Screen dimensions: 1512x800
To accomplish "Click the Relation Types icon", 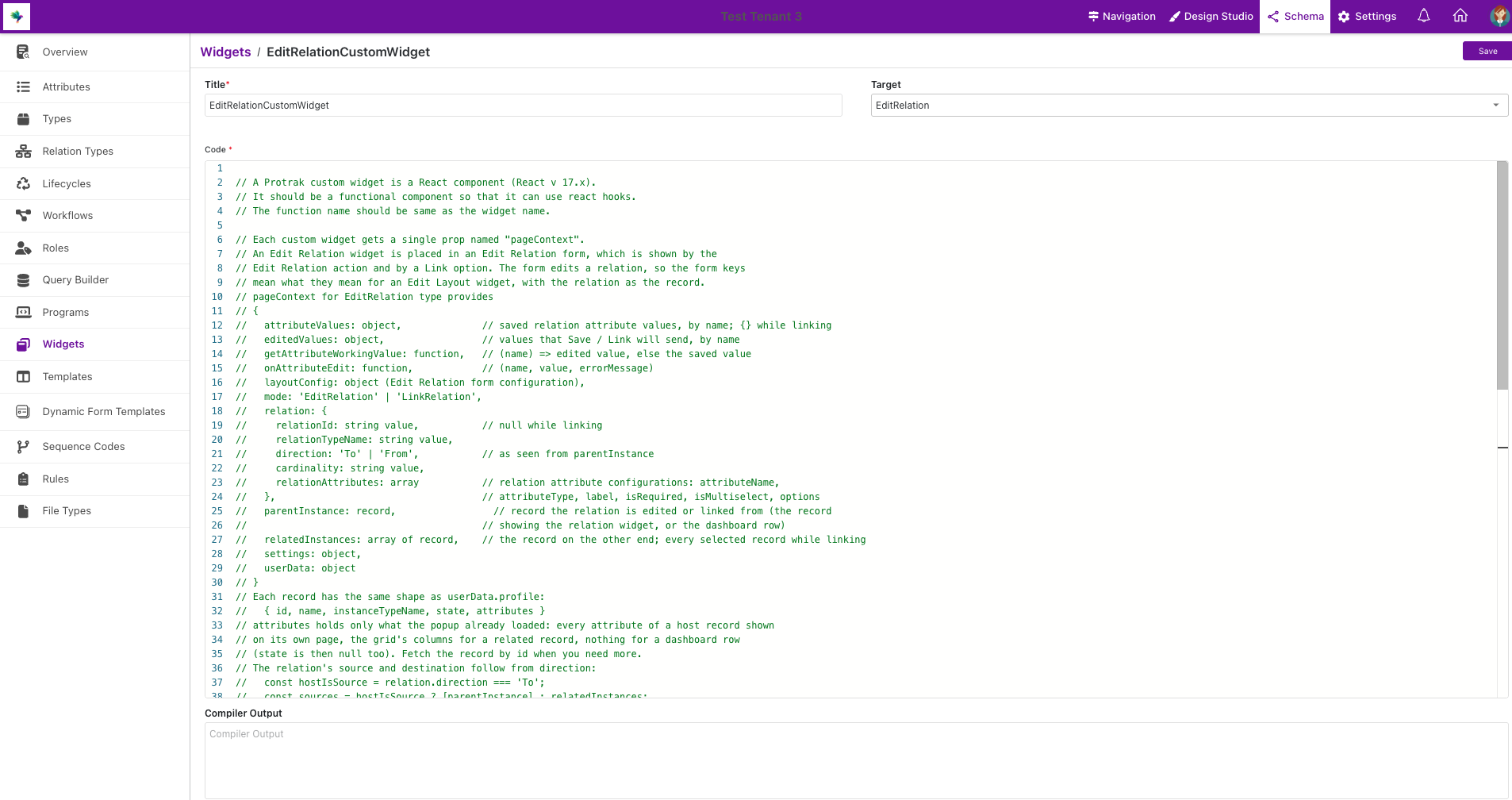I will coord(23,152).
